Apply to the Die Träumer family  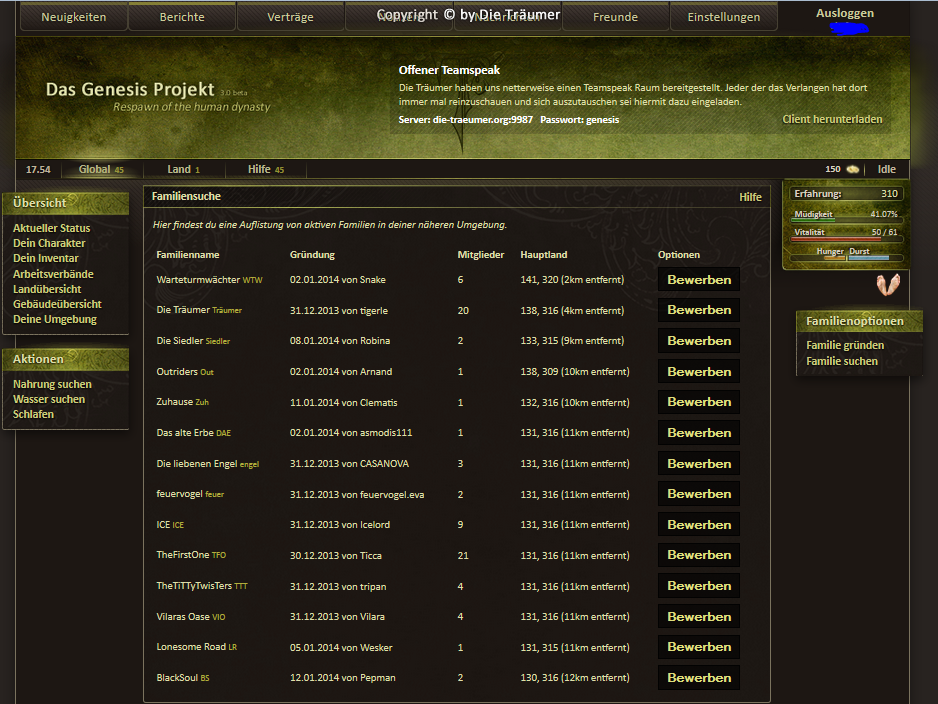699,310
